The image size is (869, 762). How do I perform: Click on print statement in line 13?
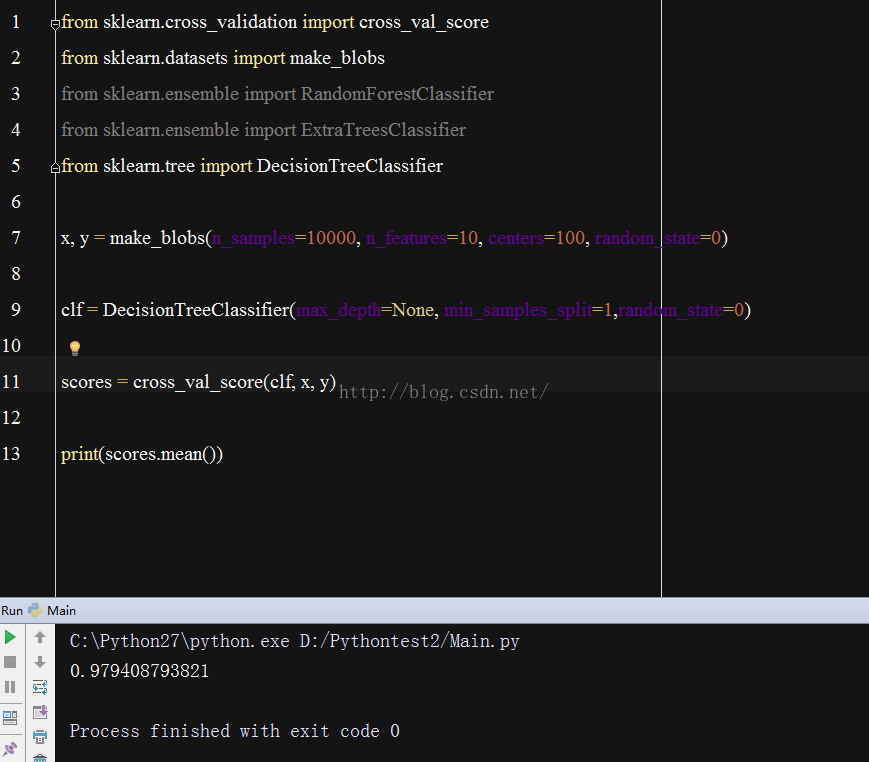pyautogui.click(x=142, y=454)
